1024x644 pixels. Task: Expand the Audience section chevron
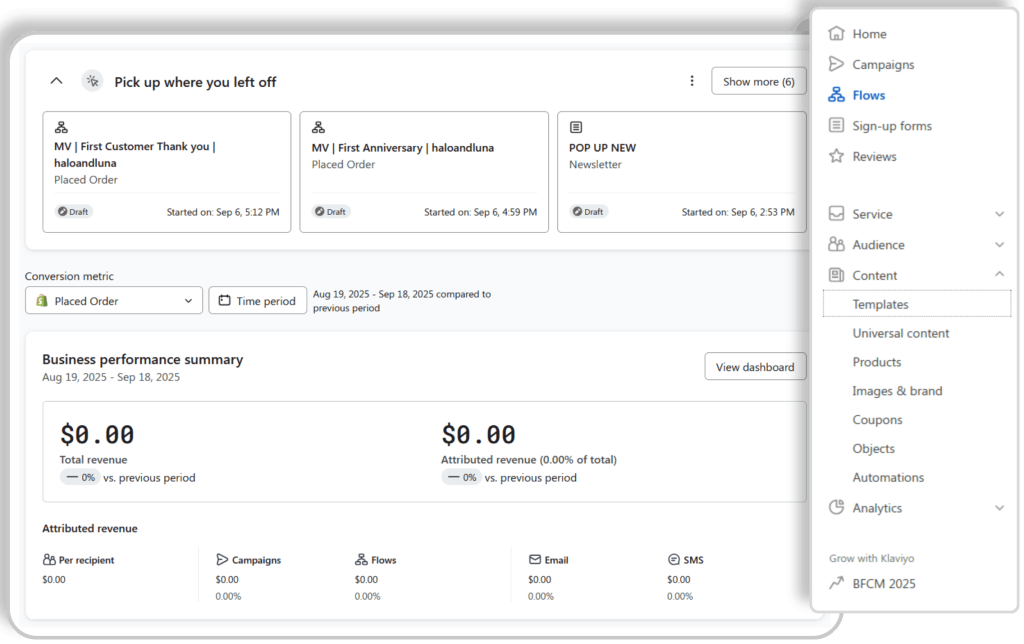pyautogui.click(x=999, y=245)
